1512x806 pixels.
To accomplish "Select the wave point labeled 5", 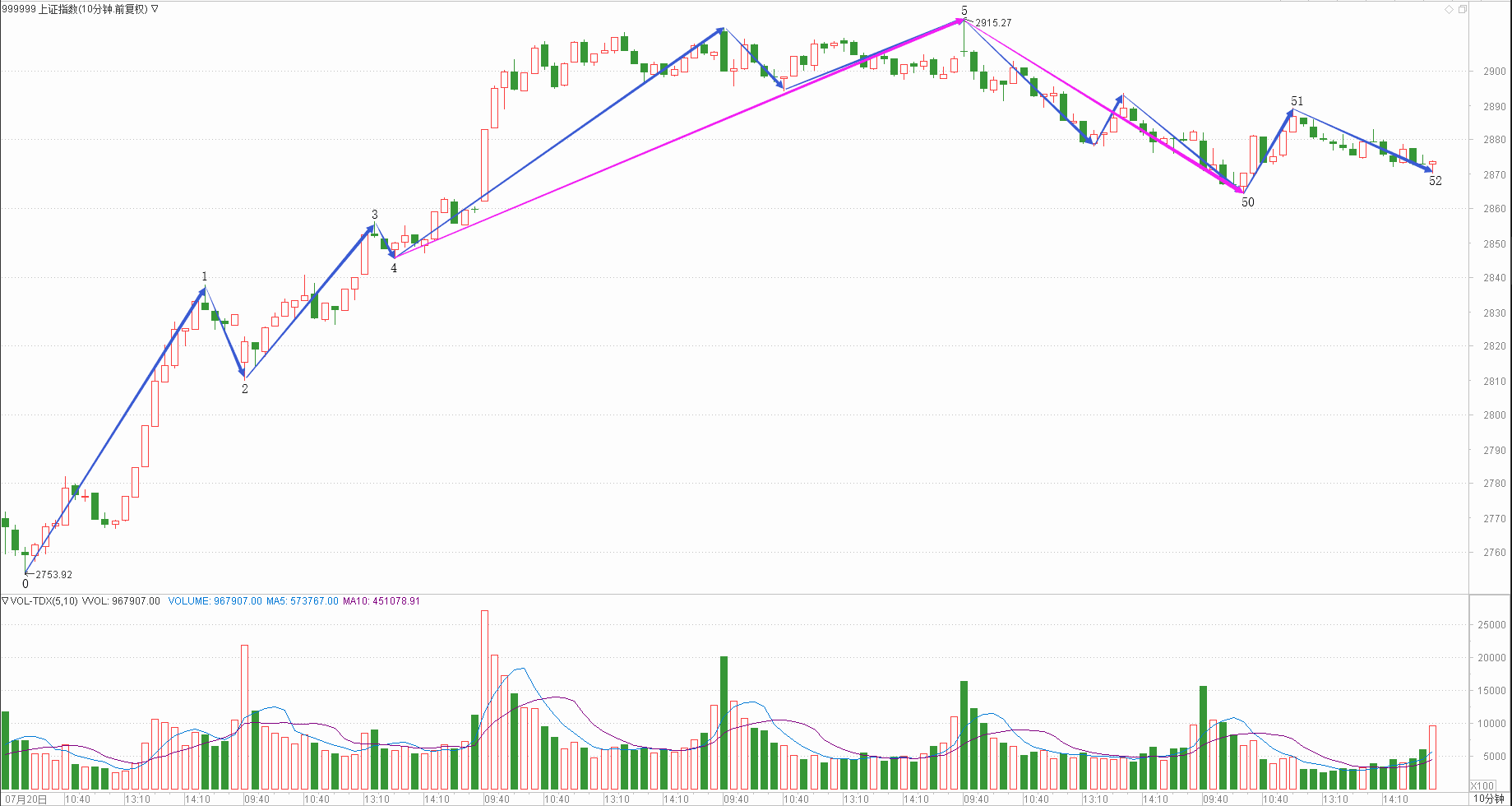I will click(964, 11).
